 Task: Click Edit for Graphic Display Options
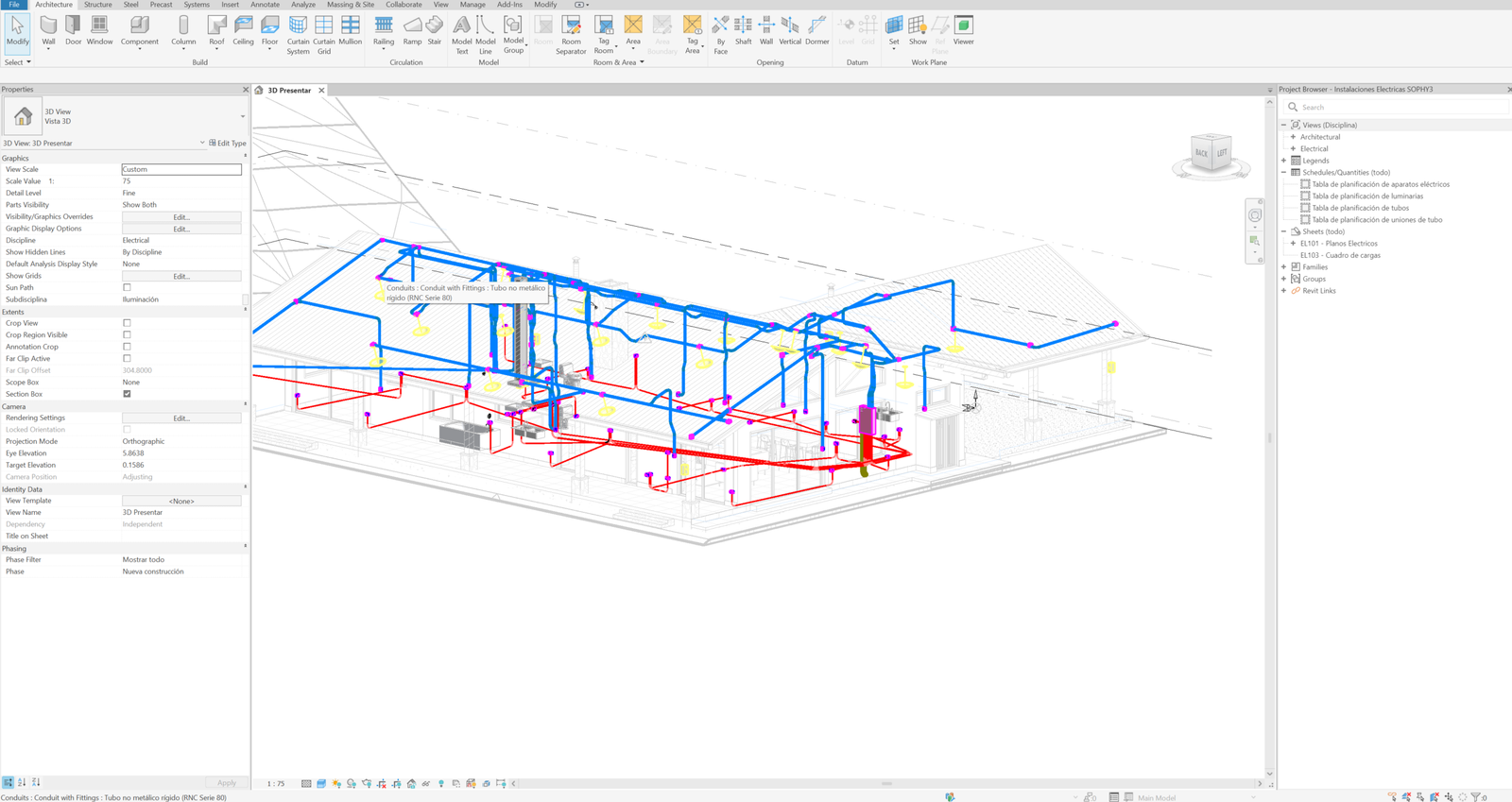tap(181, 229)
